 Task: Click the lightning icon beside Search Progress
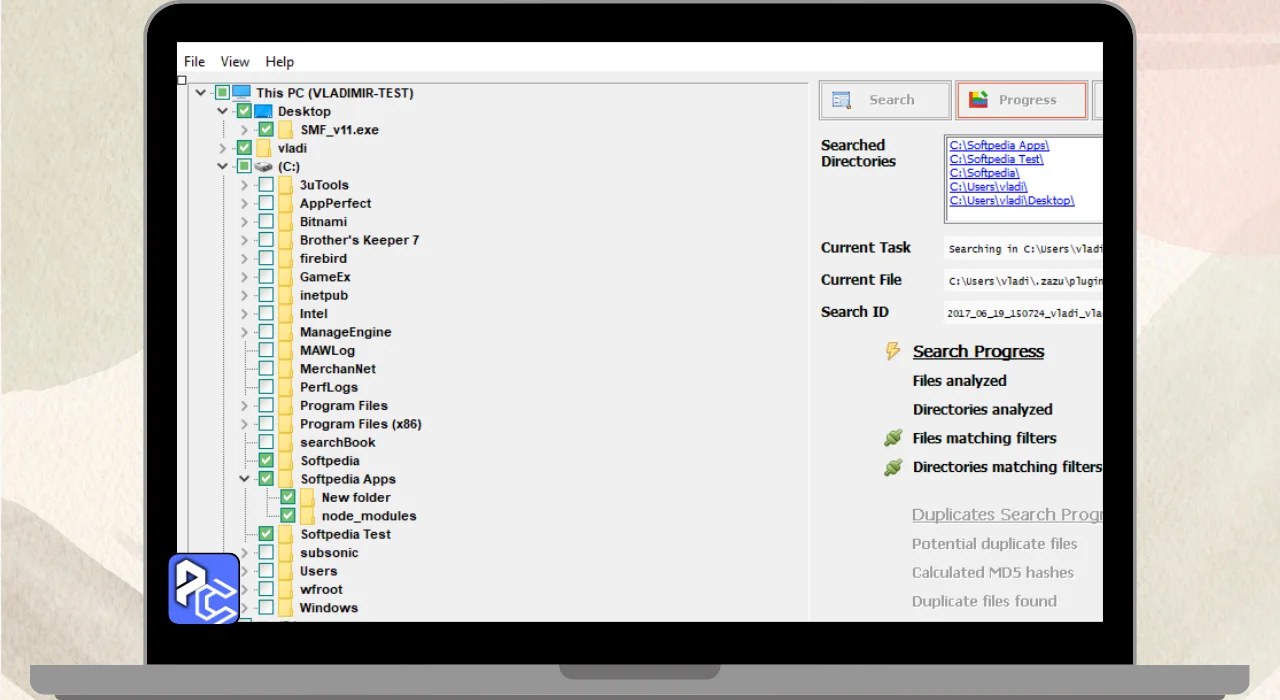[x=893, y=351]
